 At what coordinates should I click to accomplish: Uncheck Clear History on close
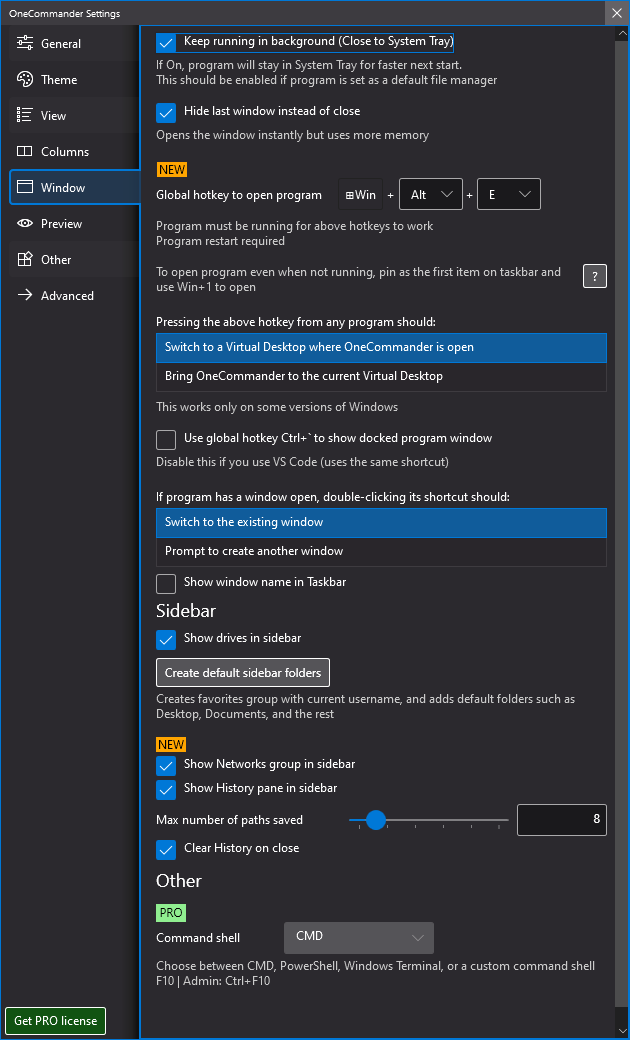click(166, 849)
